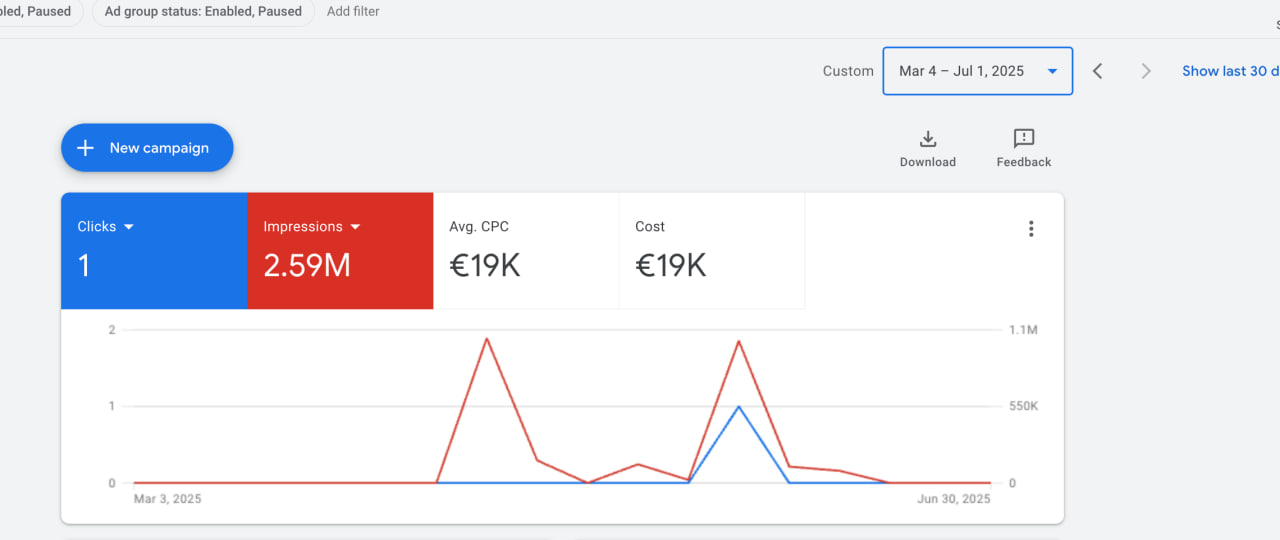Click the plus icon in New campaign
Screen dimensions: 1280x540
click(86, 148)
